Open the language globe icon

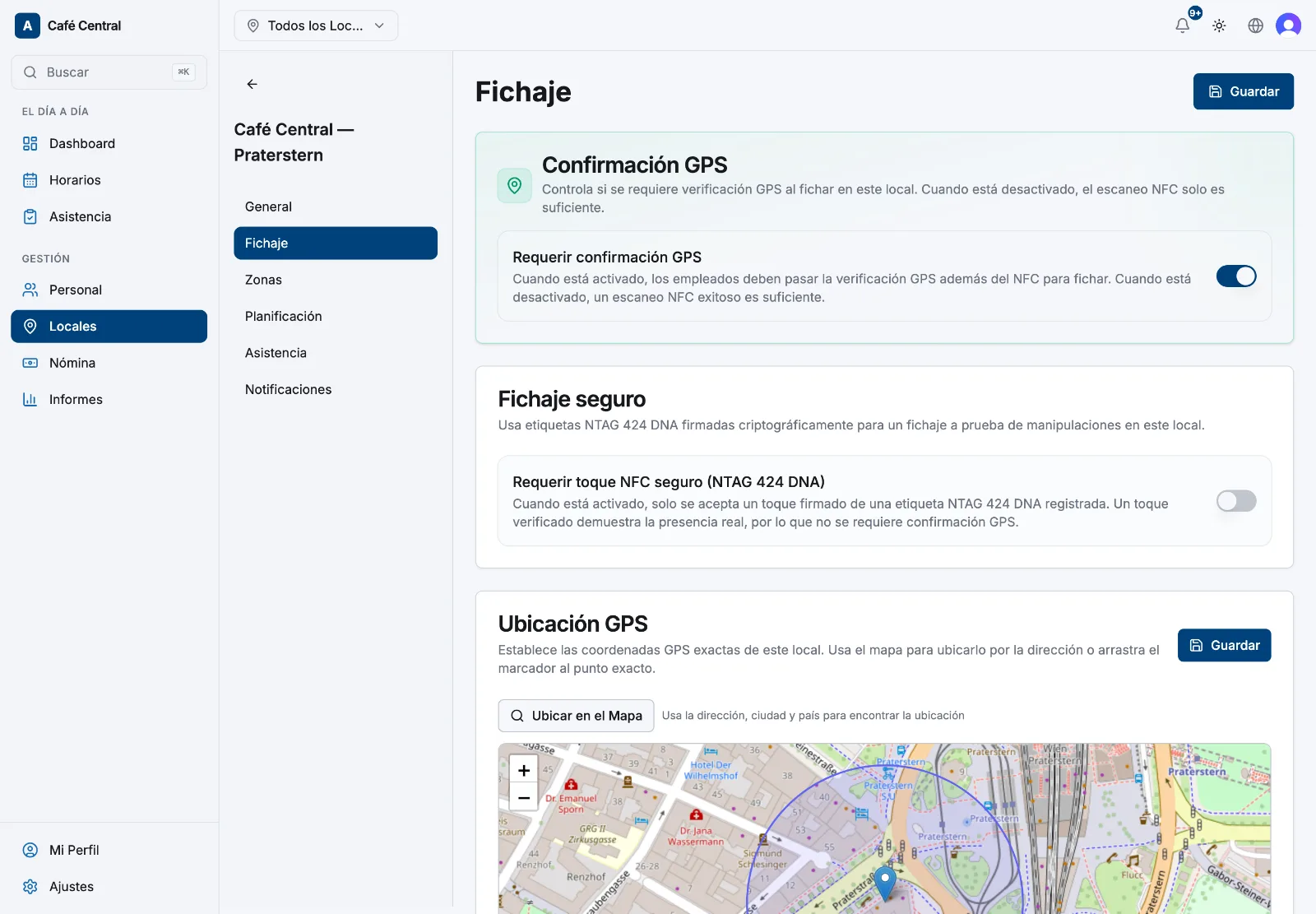[x=1255, y=26]
